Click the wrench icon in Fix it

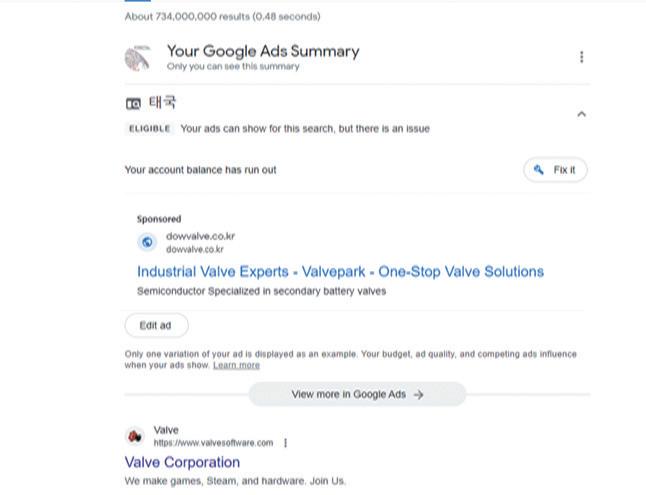pos(540,170)
